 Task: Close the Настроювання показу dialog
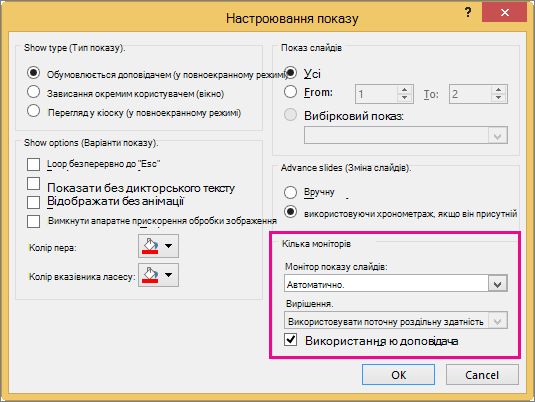[504, 12]
